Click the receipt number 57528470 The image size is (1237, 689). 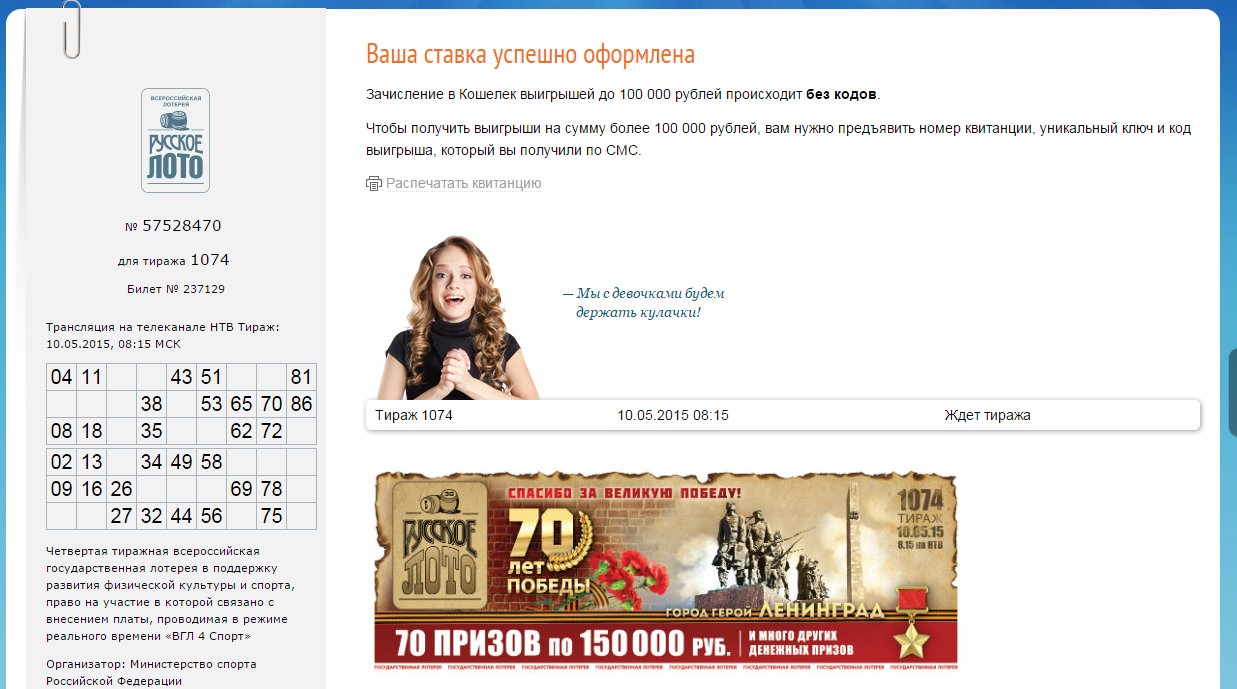coord(181,226)
